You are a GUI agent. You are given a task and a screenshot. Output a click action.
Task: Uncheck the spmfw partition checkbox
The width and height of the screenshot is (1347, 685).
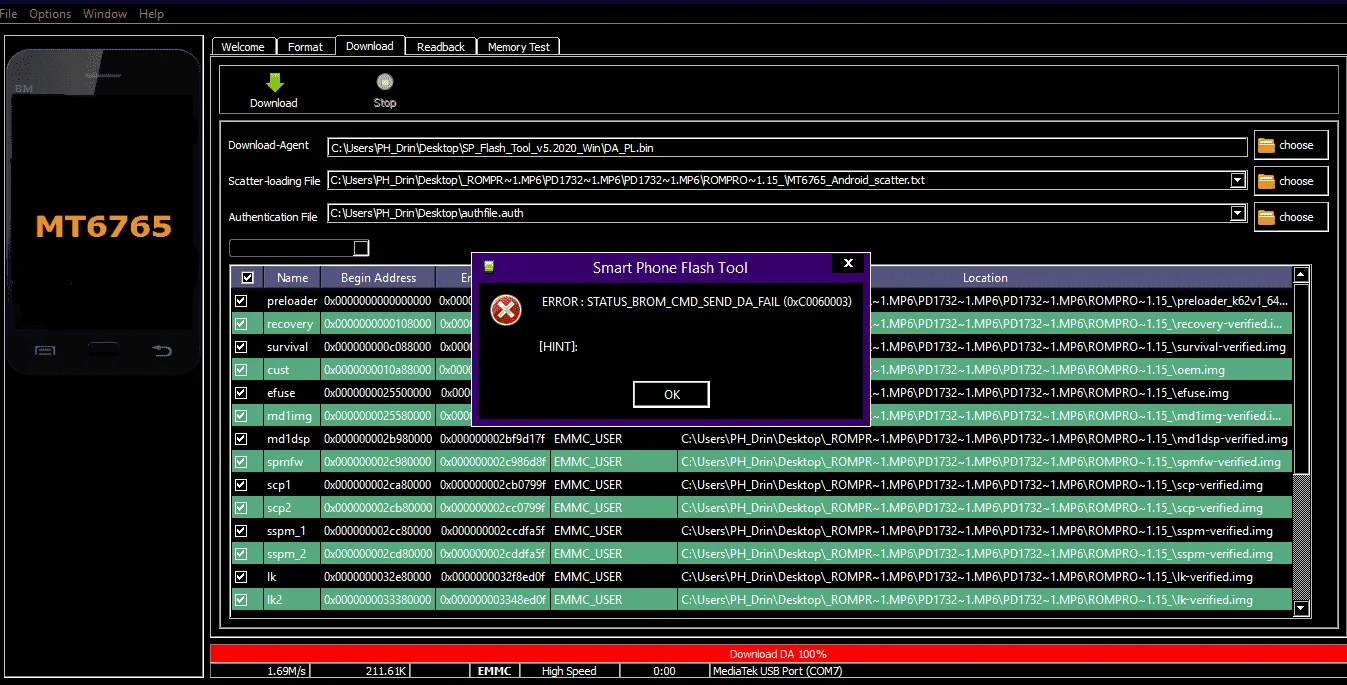pos(240,462)
